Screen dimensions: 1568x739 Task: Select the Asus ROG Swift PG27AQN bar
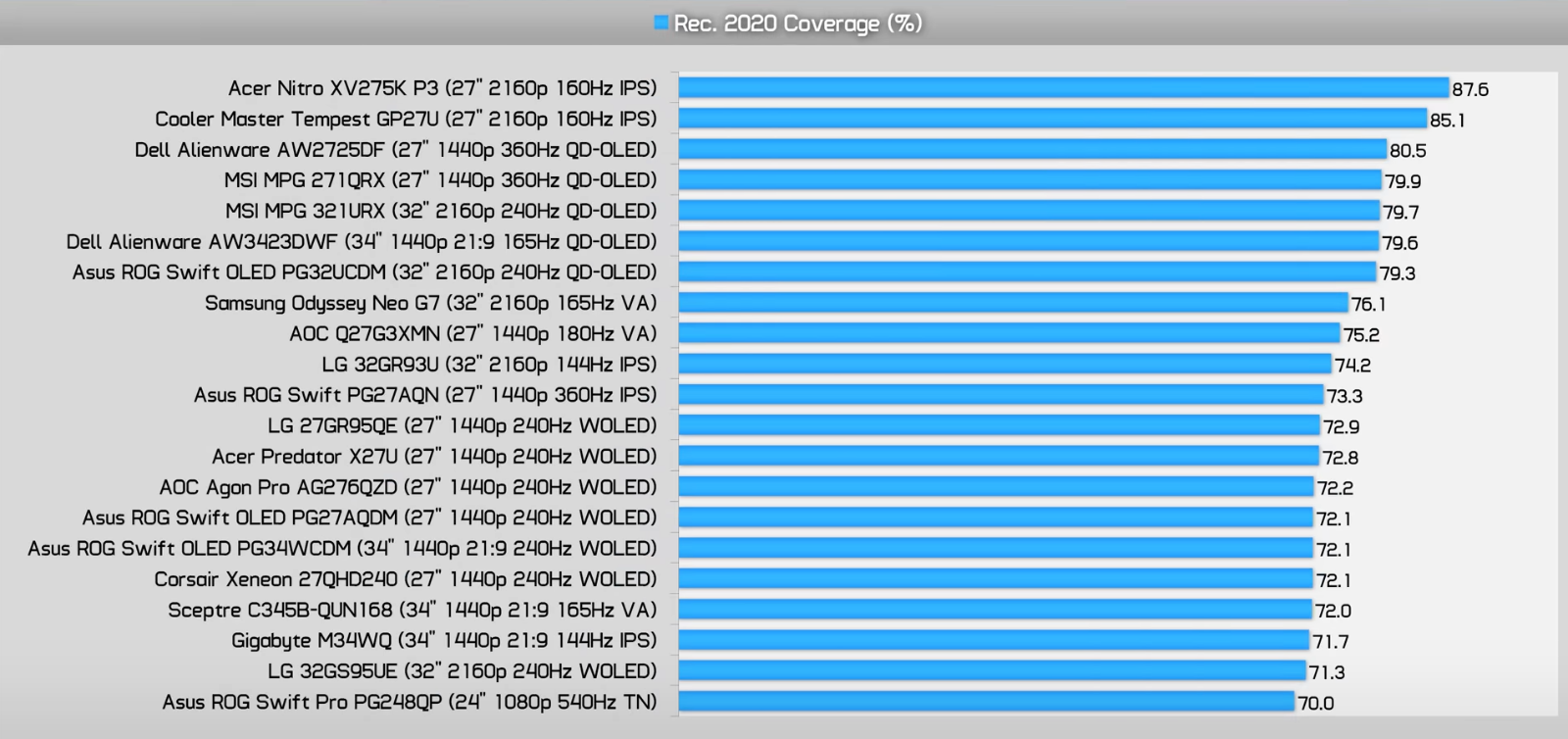1001,395
